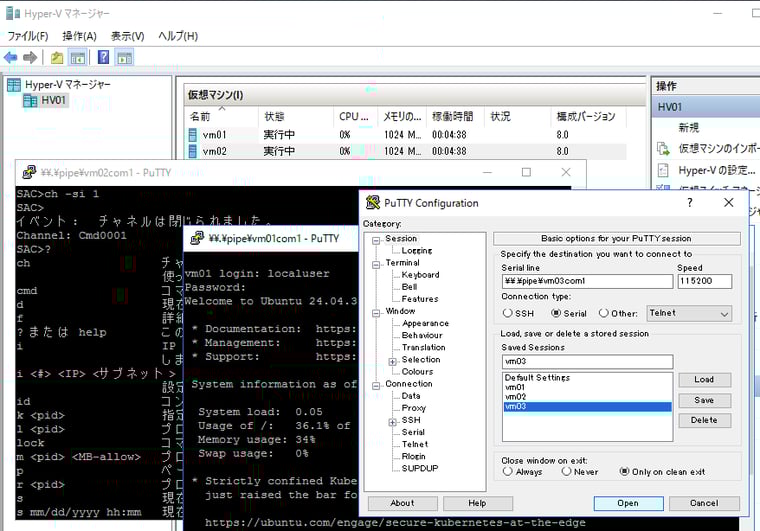Select vm03 in saved sessions list
Image resolution: width=760 pixels, height=531 pixels.
587,406
